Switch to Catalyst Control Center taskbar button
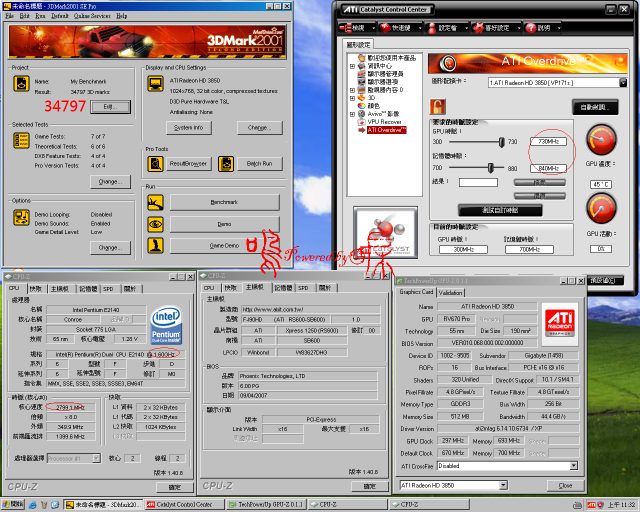This screenshot has height=512, width=640. pyautogui.click(x=184, y=505)
